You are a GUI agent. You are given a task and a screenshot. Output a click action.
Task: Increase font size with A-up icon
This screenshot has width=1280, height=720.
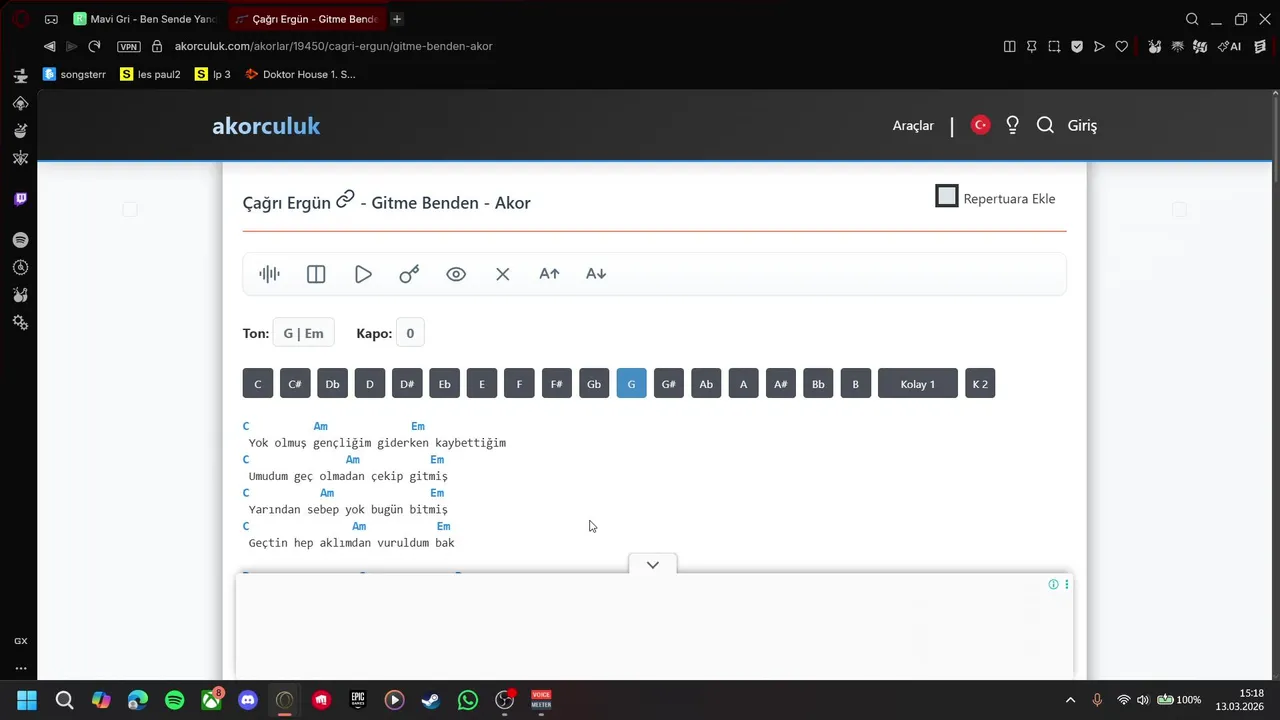click(x=549, y=274)
